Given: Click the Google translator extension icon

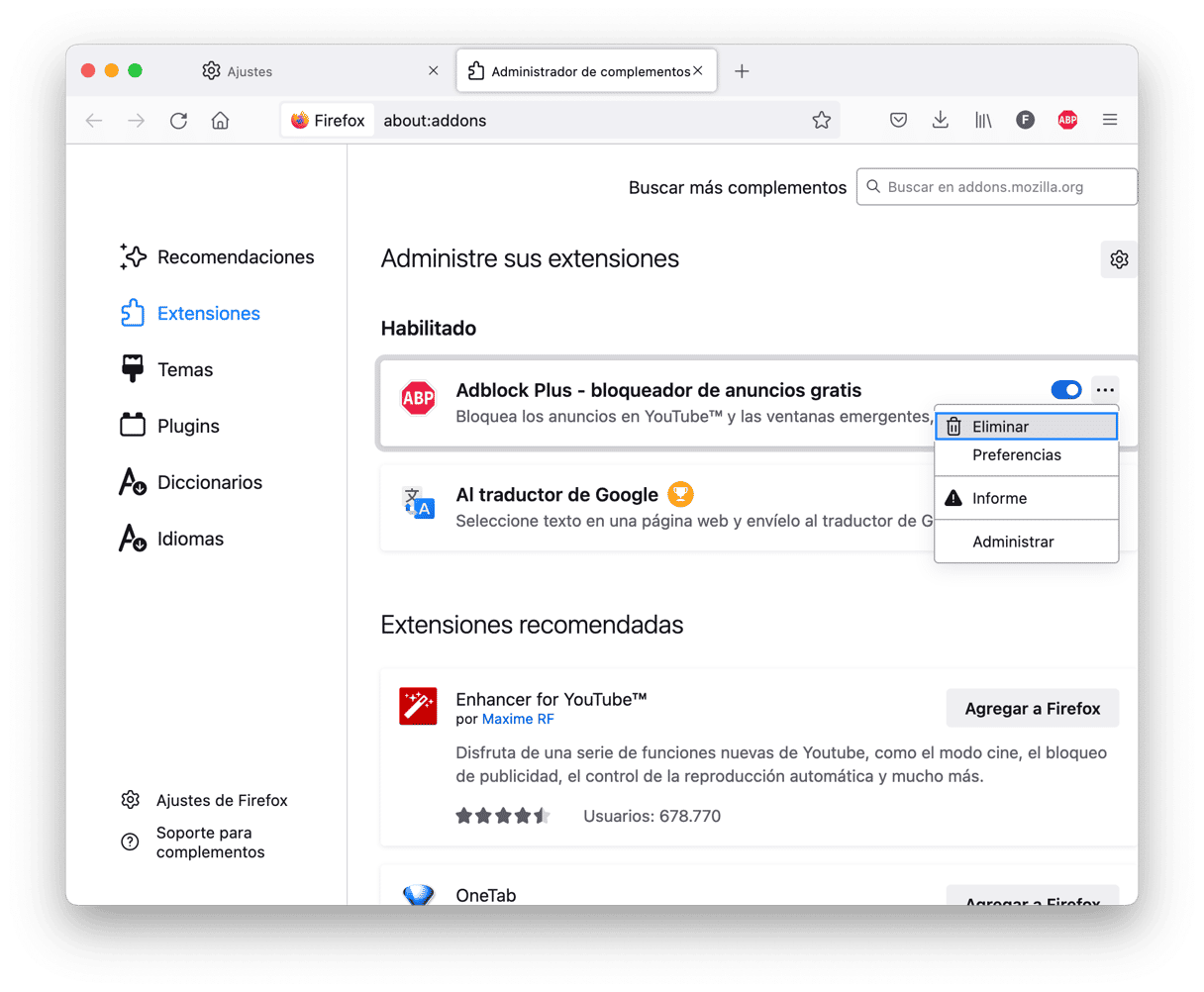Looking at the screenshot, I should (x=418, y=503).
